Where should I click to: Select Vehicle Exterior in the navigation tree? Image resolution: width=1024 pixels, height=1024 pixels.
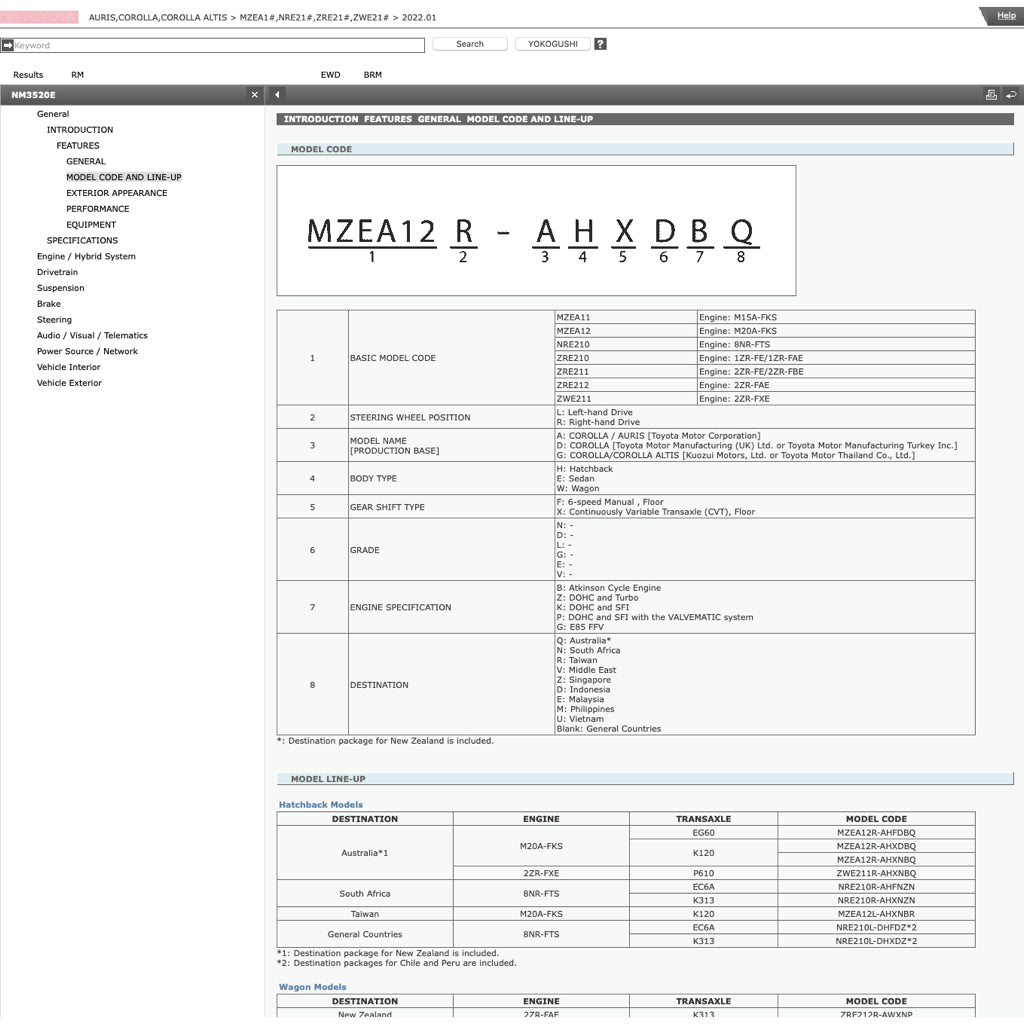click(x=69, y=382)
